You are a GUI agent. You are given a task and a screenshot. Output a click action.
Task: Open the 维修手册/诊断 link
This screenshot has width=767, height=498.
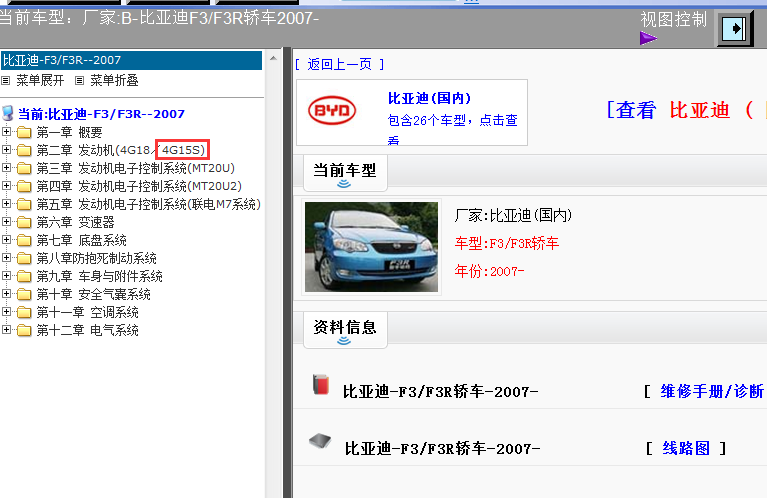pyautogui.click(x=712, y=391)
